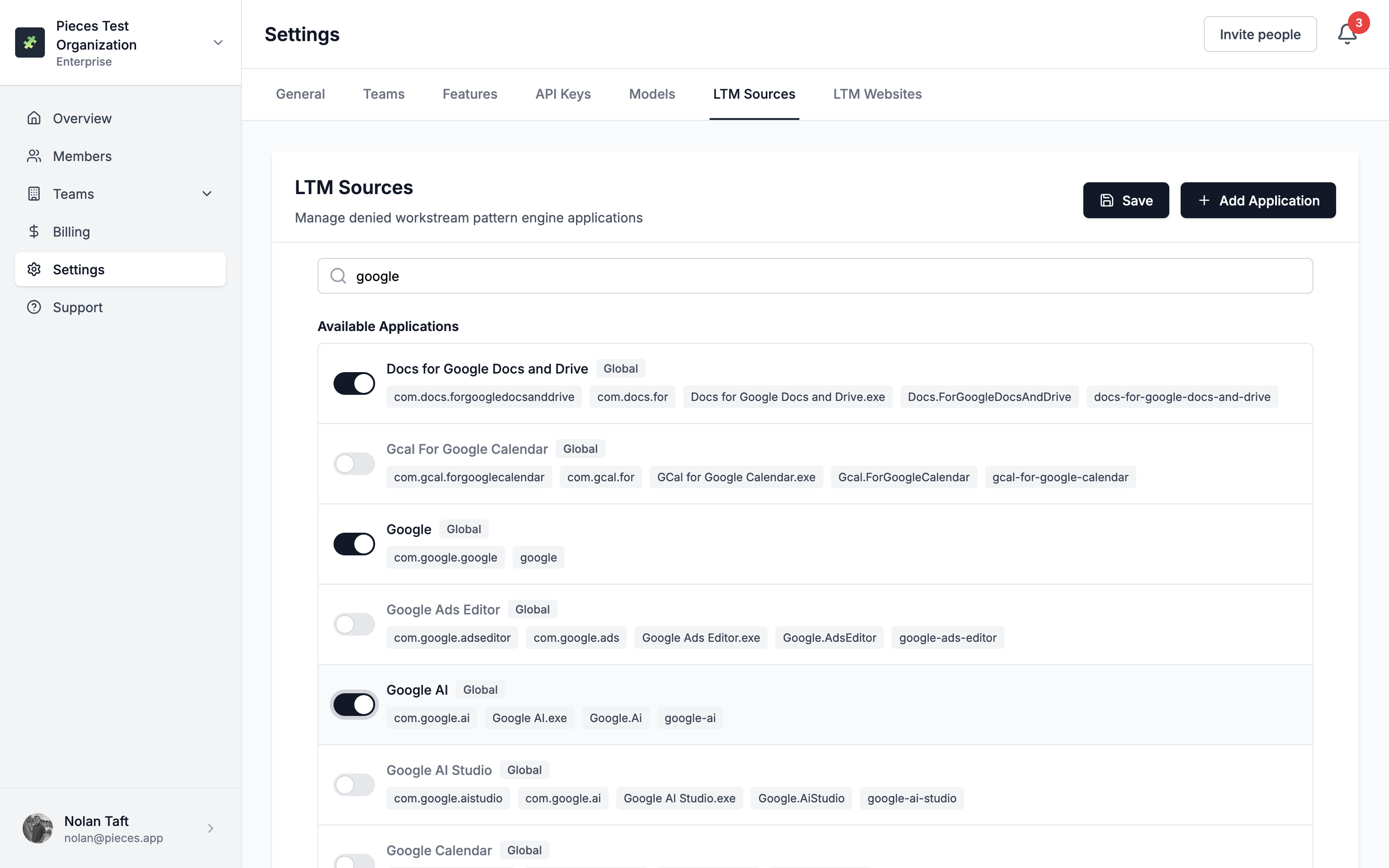Turn on the Google Ads Editor toggle
The height and width of the screenshot is (868, 1389).
tap(354, 624)
